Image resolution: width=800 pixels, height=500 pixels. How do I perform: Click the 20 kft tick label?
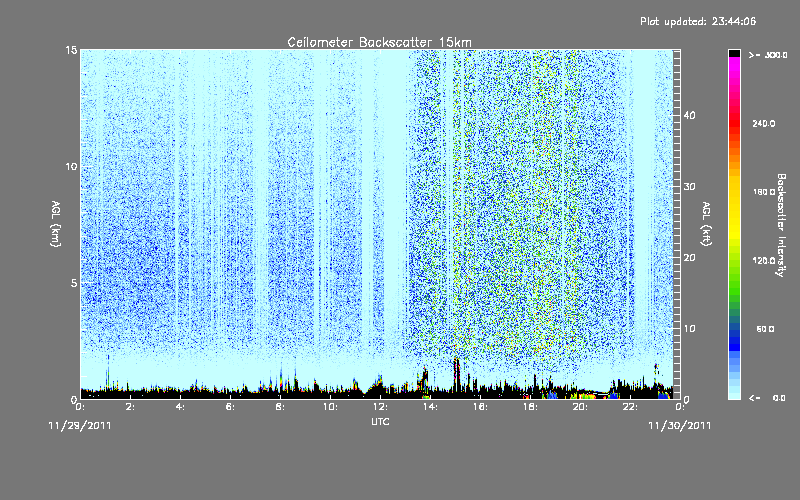689,258
